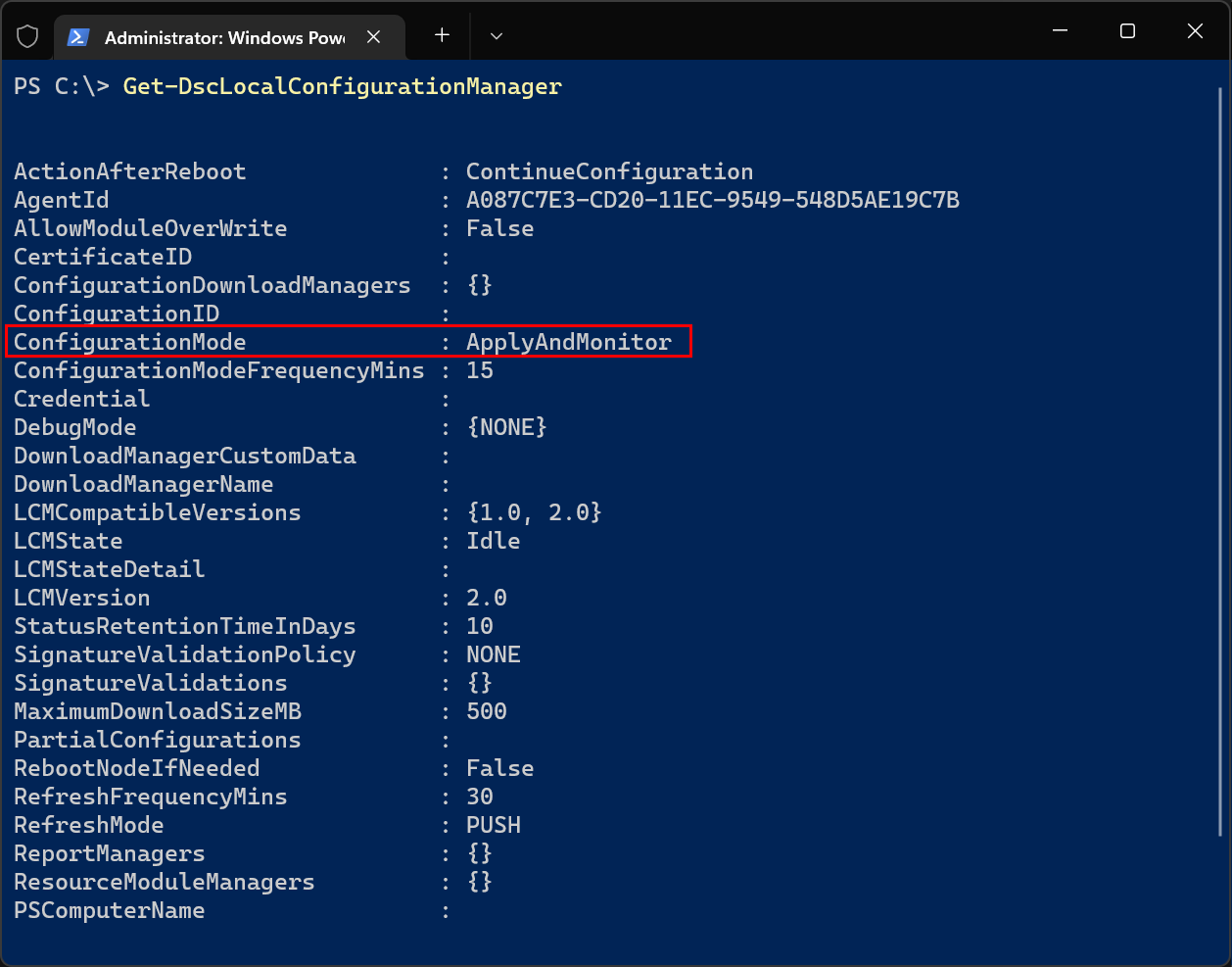Click the AllowModuleOverWrite property name
This screenshot has height=967, width=1232.
(151, 228)
